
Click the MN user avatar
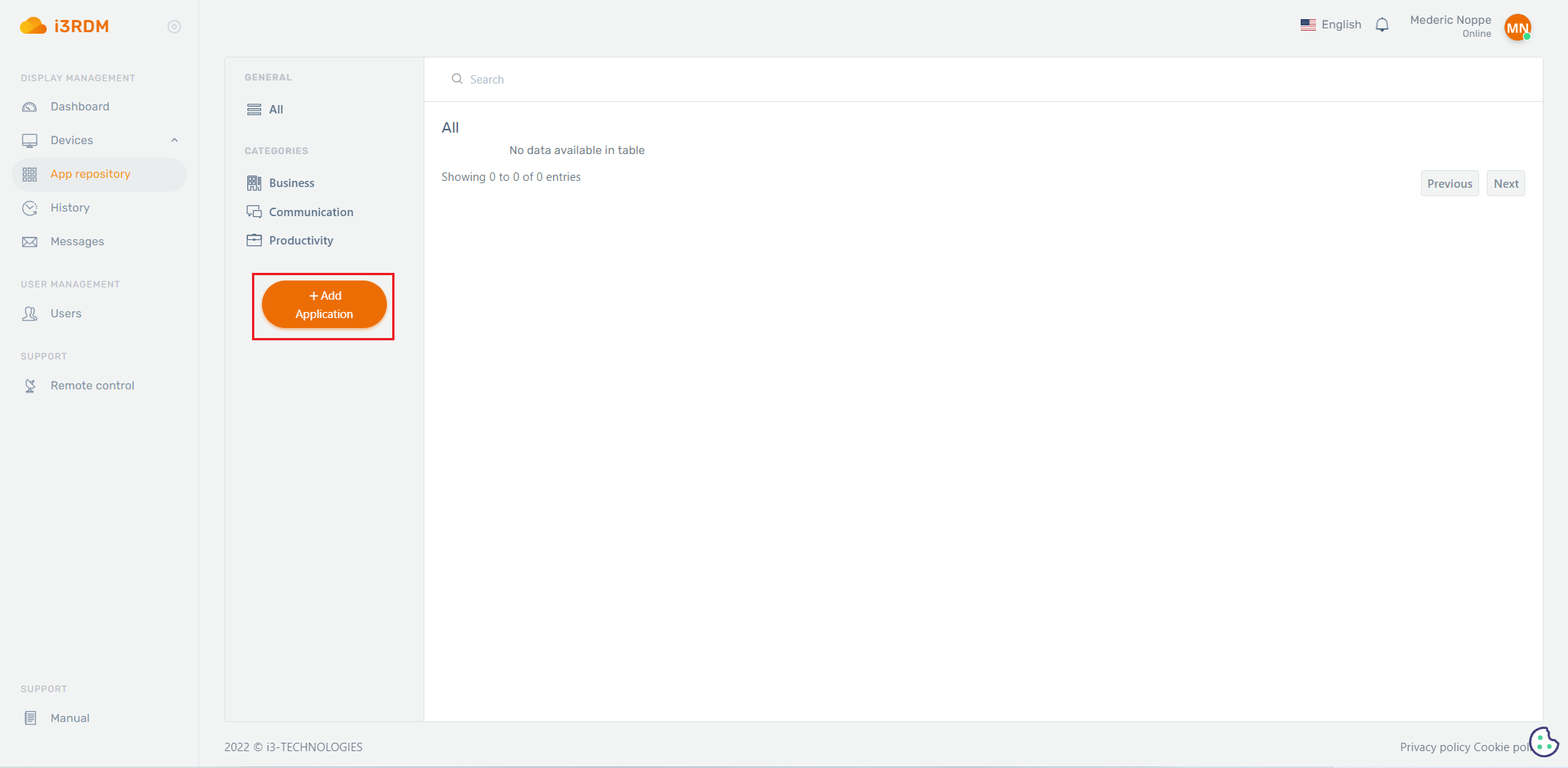tap(1517, 28)
